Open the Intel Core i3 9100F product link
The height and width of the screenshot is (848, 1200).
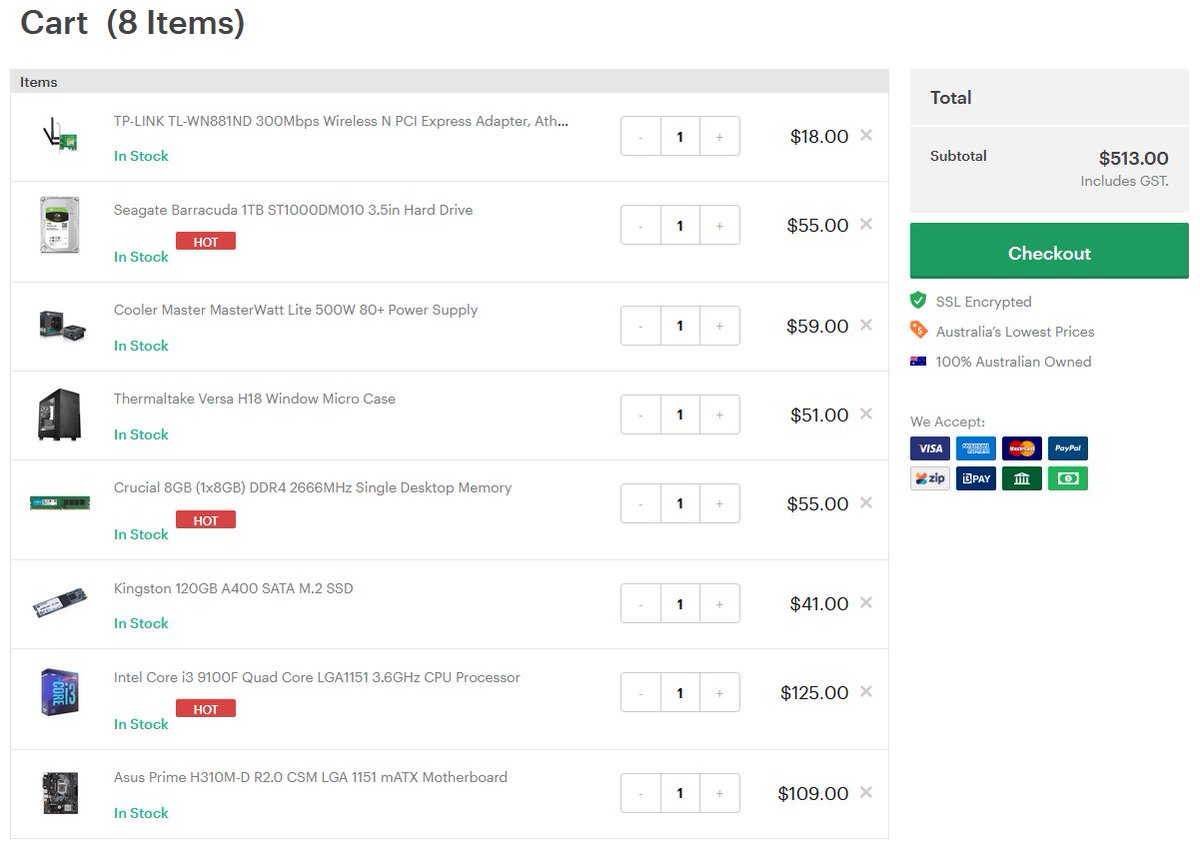(317, 677)
